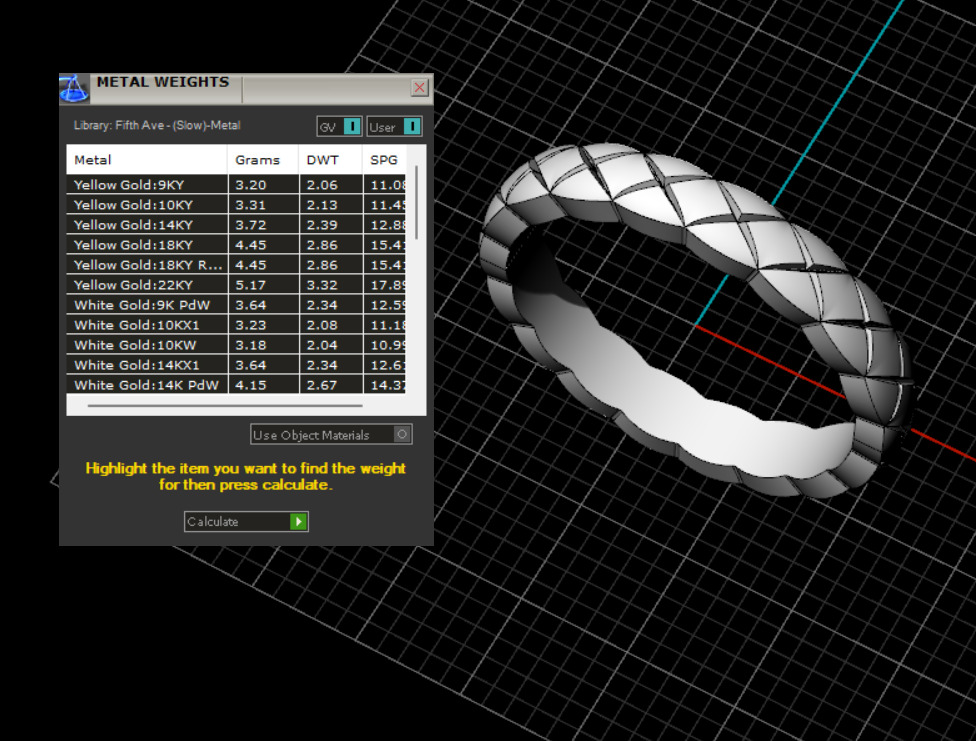The width and height of the screenshot is (976, 741).
Task: Click the 3.18 grams cell
Action: [x=263, y=344]
